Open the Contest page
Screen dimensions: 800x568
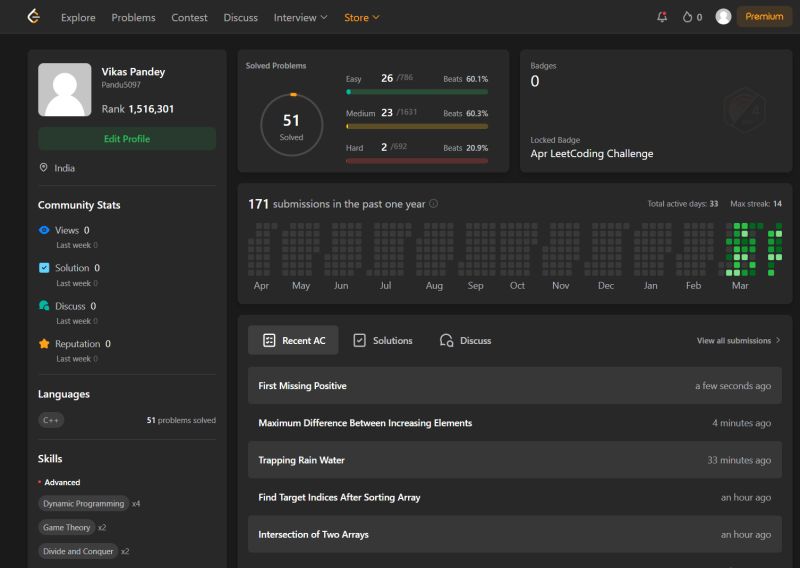[189, 17]
